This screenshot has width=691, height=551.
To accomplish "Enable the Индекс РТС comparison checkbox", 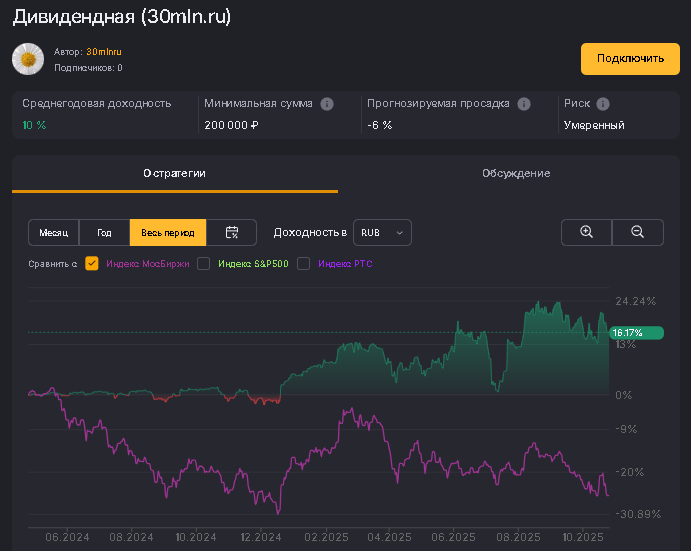I will coord(304,263).
